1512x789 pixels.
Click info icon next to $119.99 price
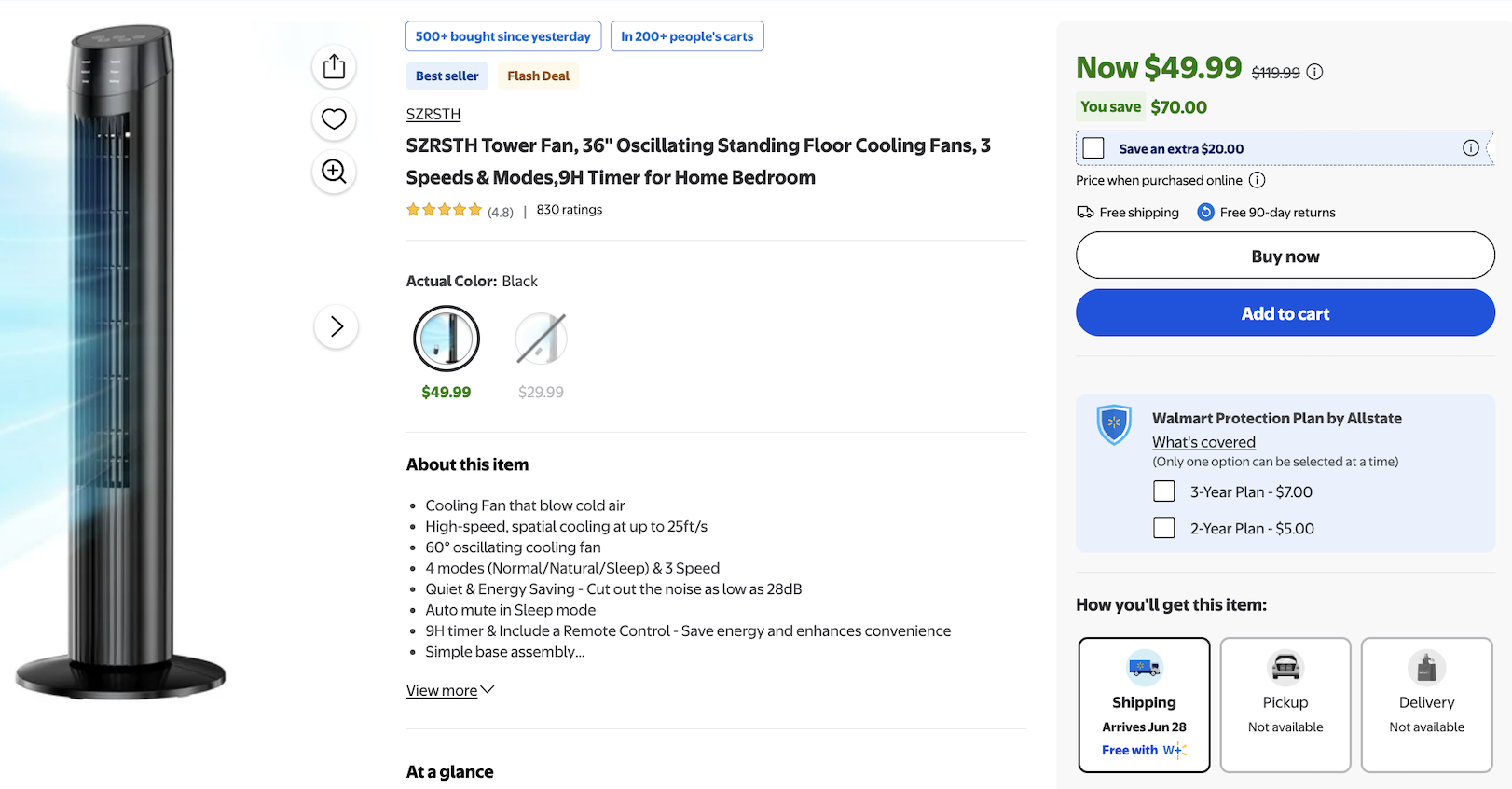(x=1314, y=72)
